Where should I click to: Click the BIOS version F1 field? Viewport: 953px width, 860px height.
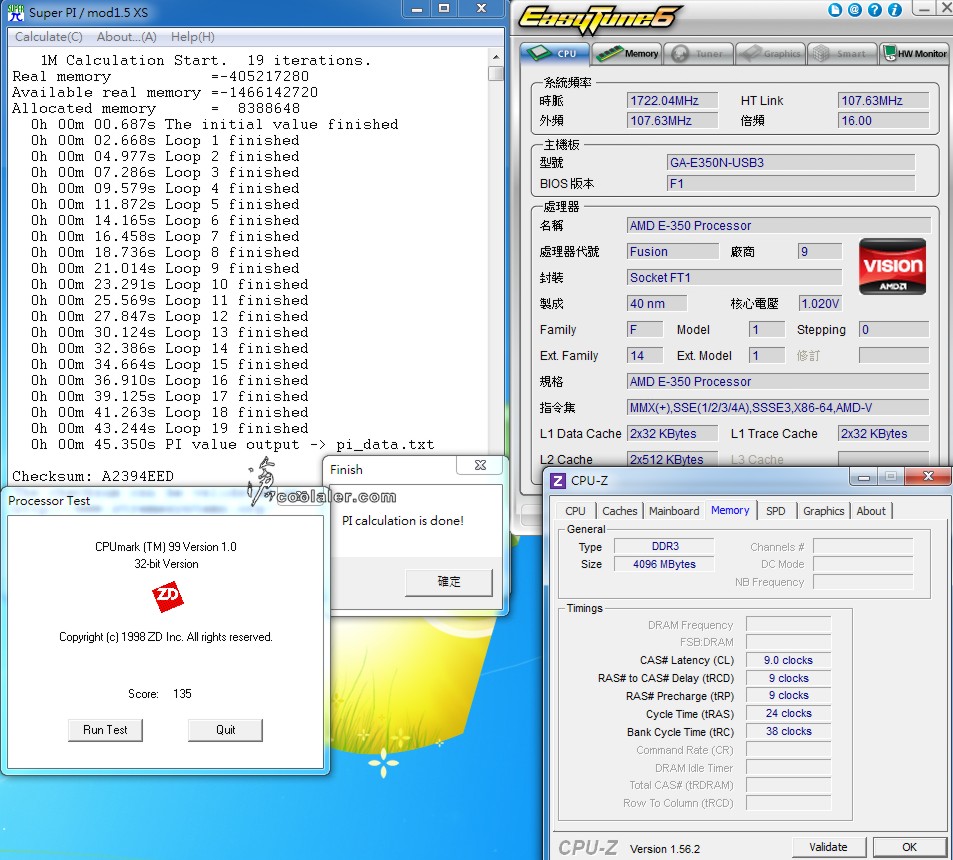pyautogui.click(x=791, y=184)
